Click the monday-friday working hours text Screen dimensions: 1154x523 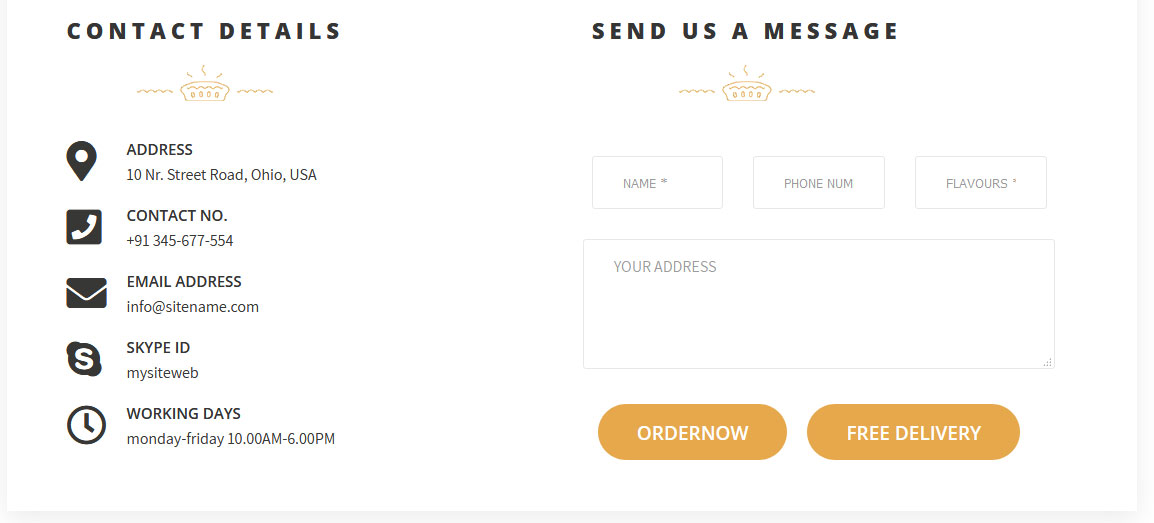(230, 439)
